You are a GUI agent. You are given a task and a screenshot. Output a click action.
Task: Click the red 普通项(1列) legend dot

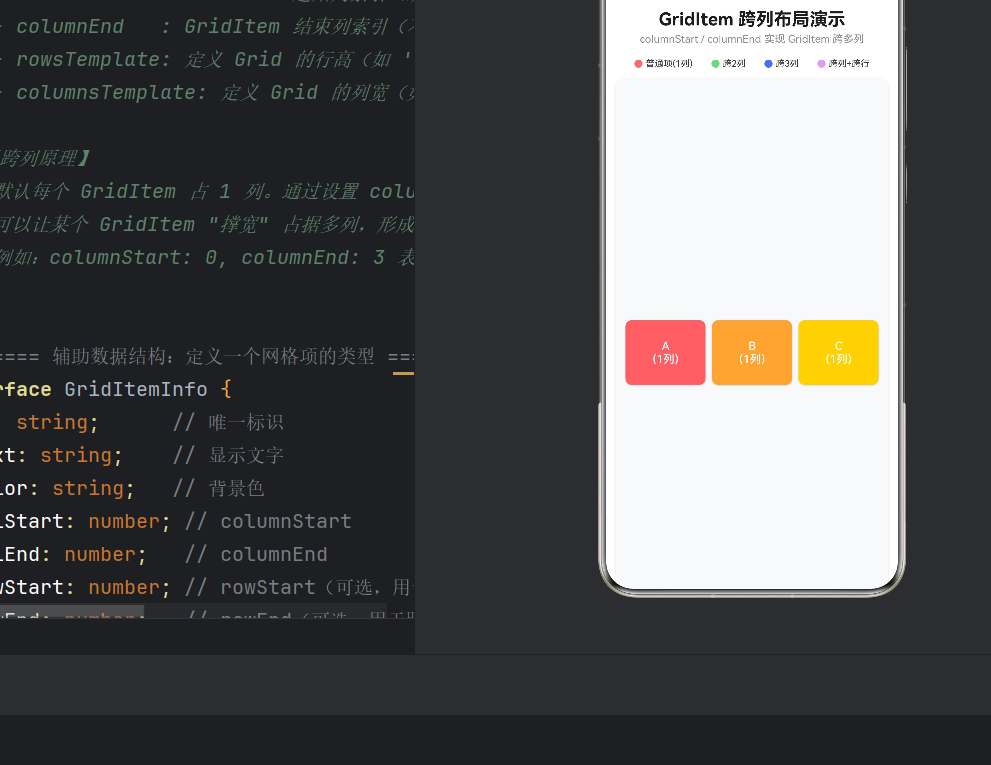638,63
